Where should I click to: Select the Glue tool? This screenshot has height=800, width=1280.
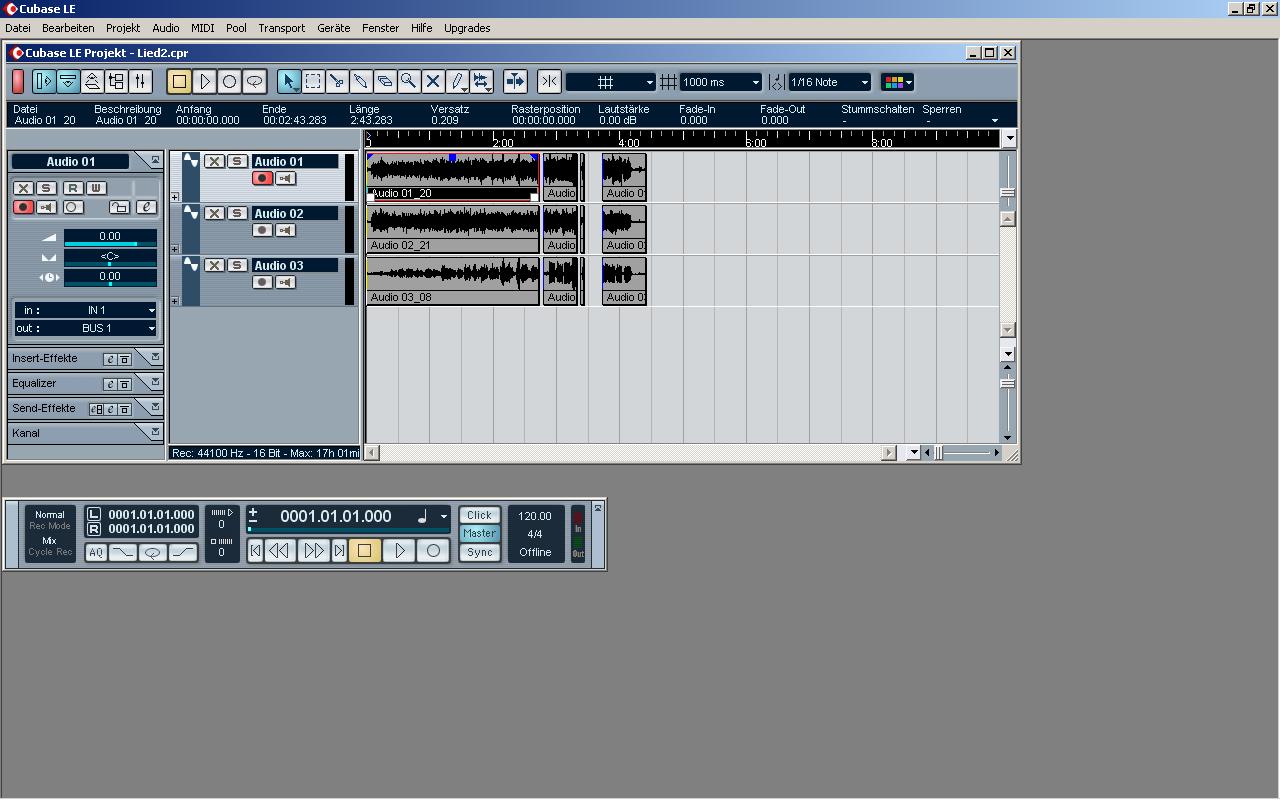pos(361,82)
